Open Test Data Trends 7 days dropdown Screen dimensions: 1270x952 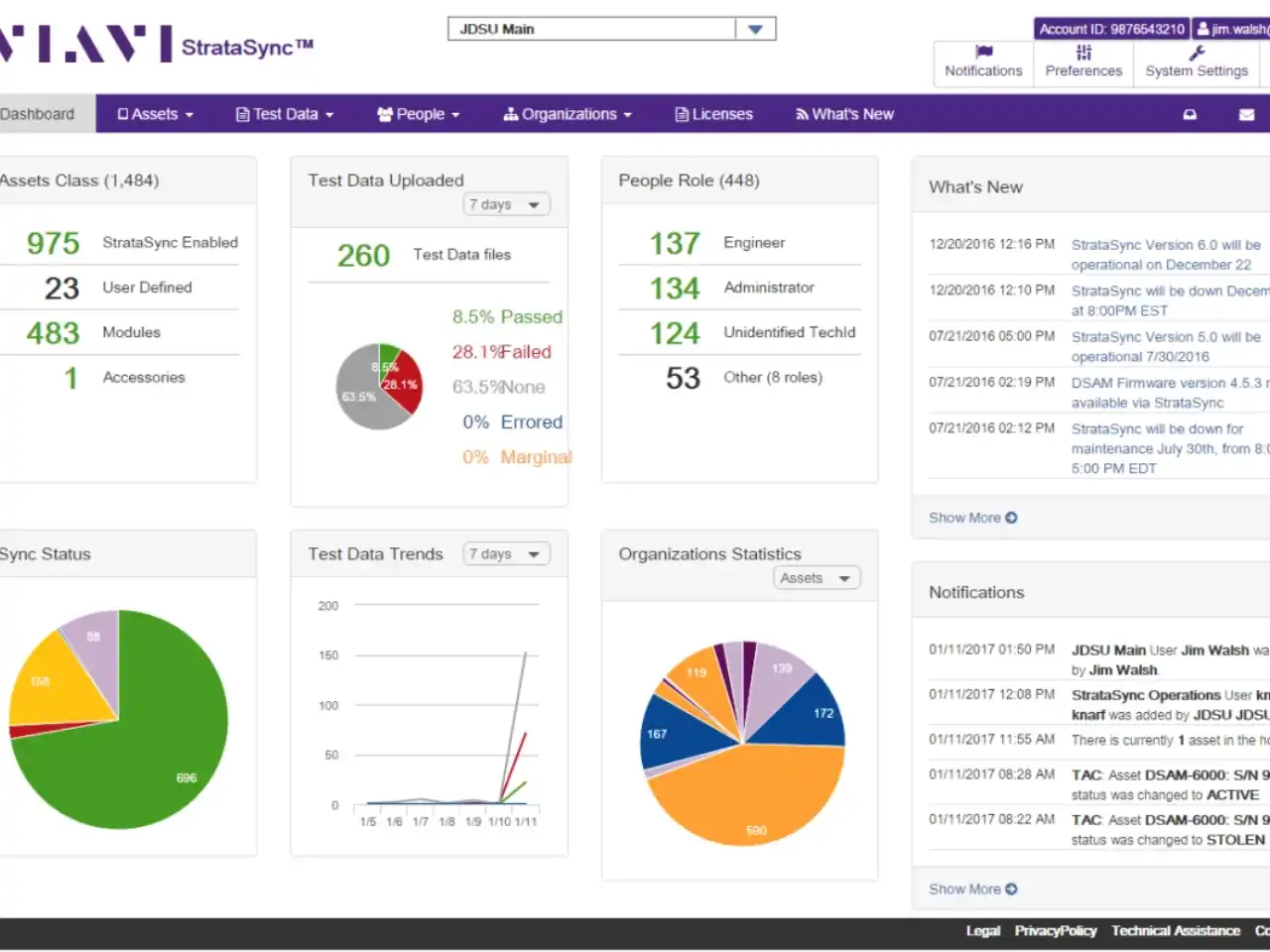pyautogui.click(x=506, y=554)
